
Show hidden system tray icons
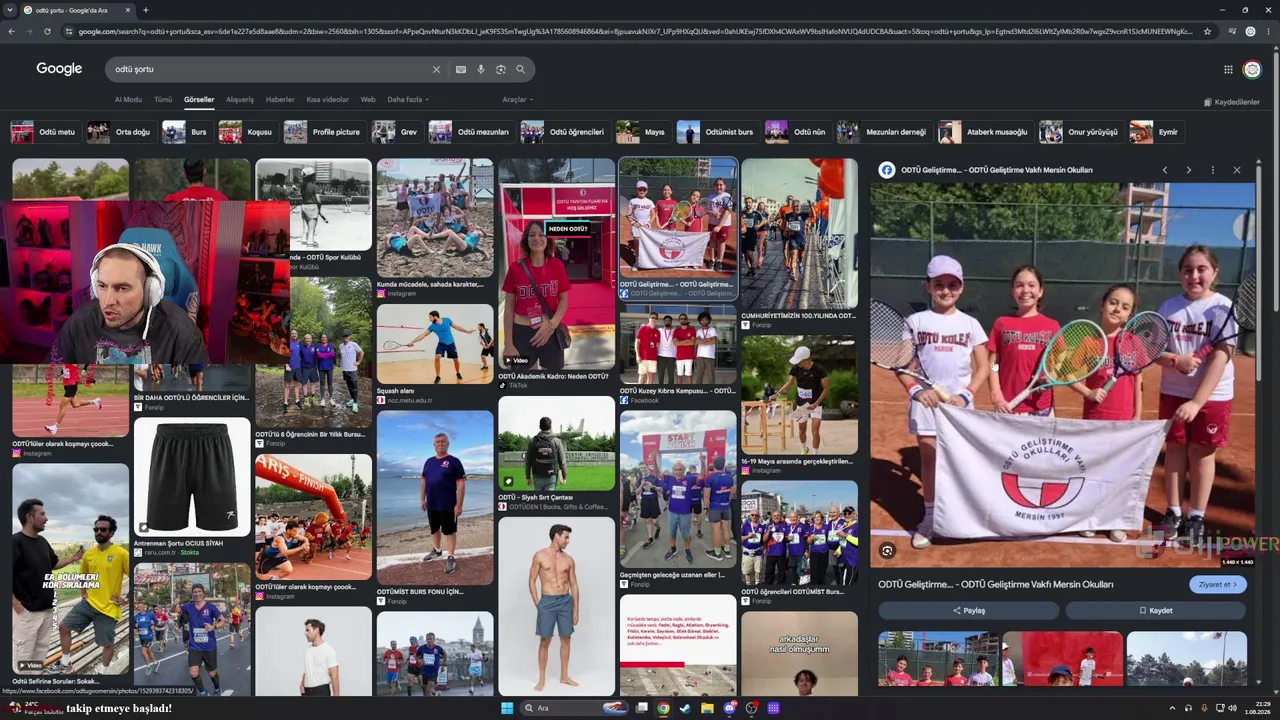[x=1173, y=708]
